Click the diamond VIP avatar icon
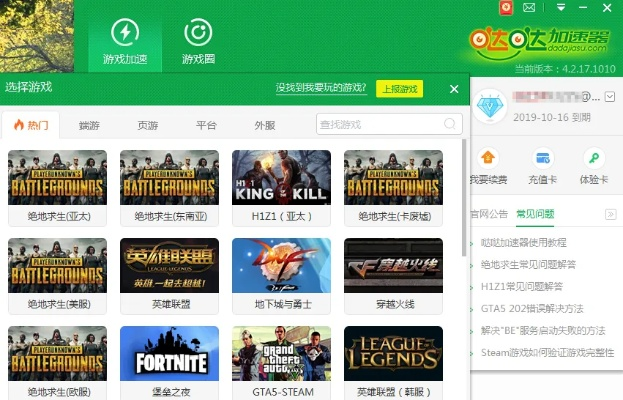623x400 pixels. click(x=490, y=105)
